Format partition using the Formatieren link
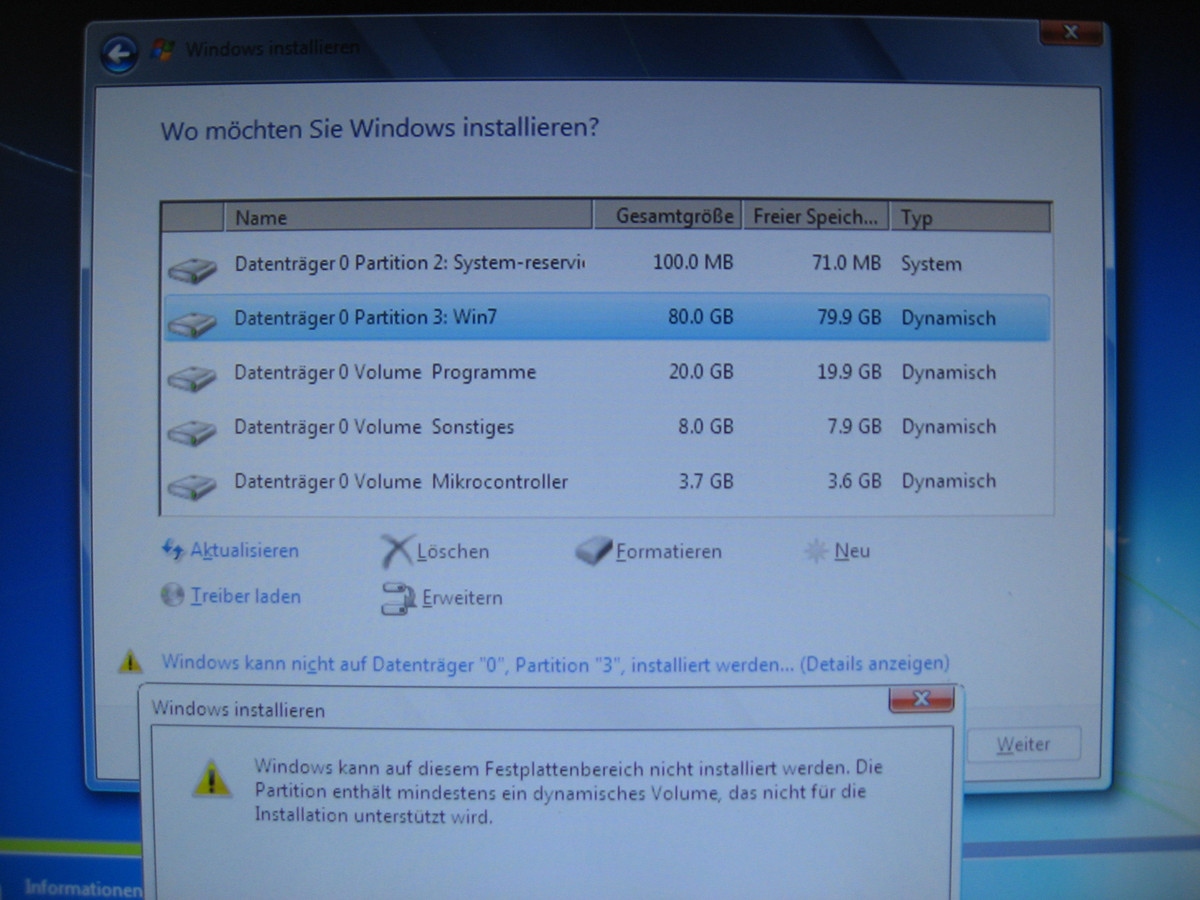The image size is (1200, 900). (x=669, y=551)
